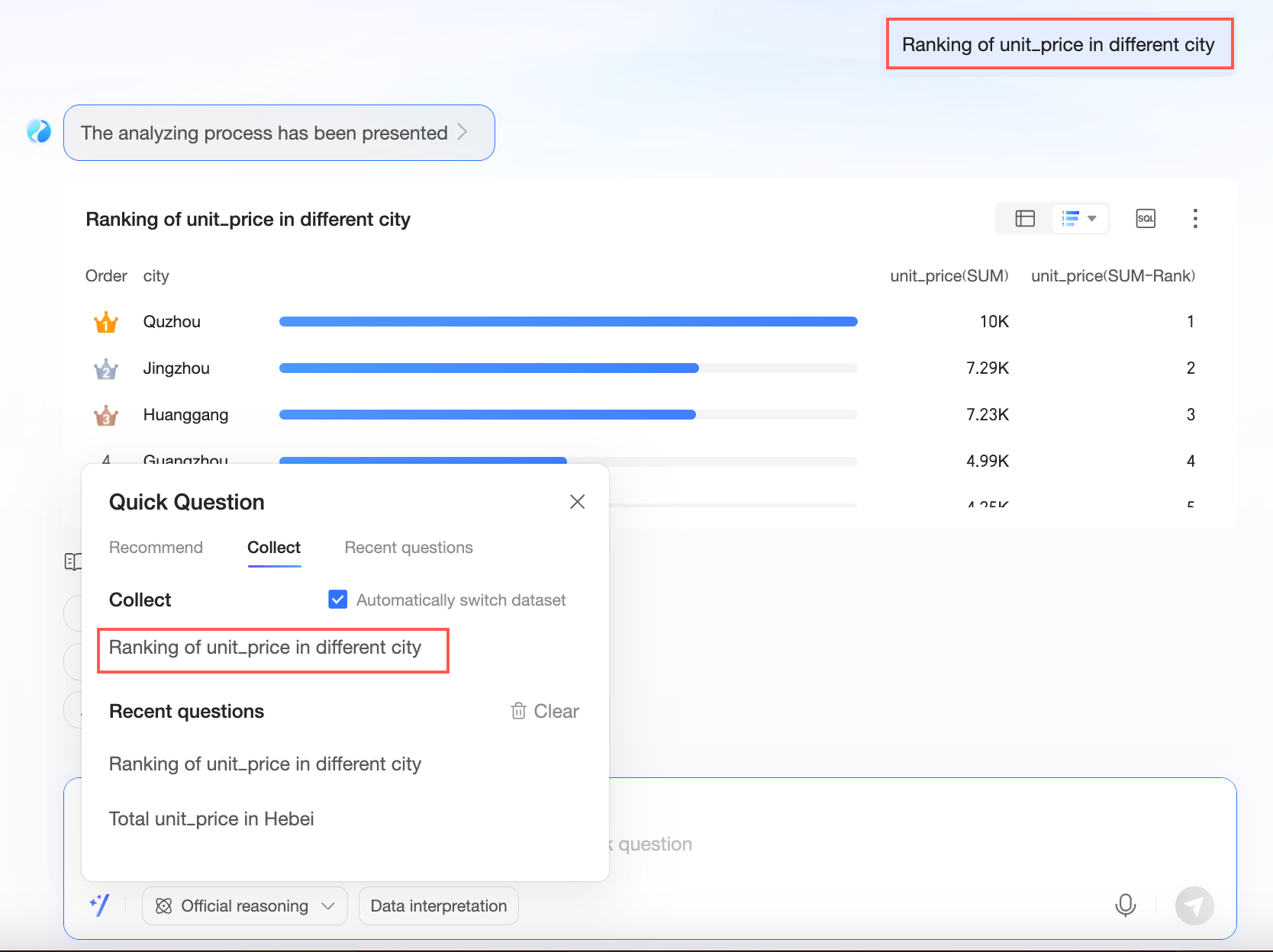Screen dimensions: 1273x952
Task: Click the Quzhou progress bar
Action: click(x=569, y=322)
